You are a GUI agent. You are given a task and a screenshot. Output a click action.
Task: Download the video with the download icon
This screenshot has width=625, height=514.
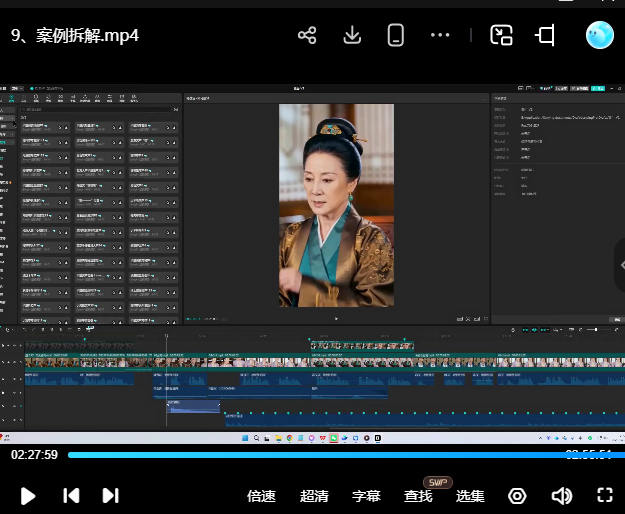[x=352, y=36]
